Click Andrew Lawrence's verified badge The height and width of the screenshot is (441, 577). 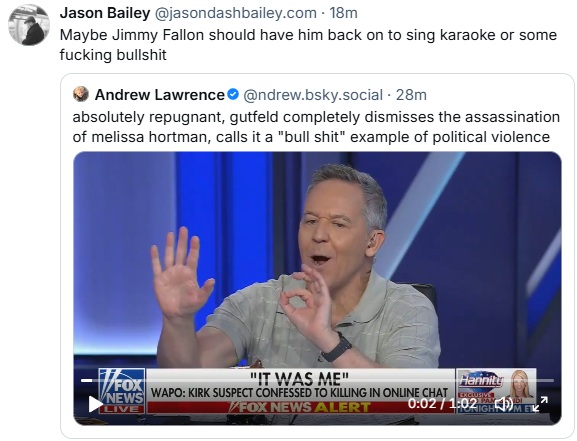(x=233, y=94)
